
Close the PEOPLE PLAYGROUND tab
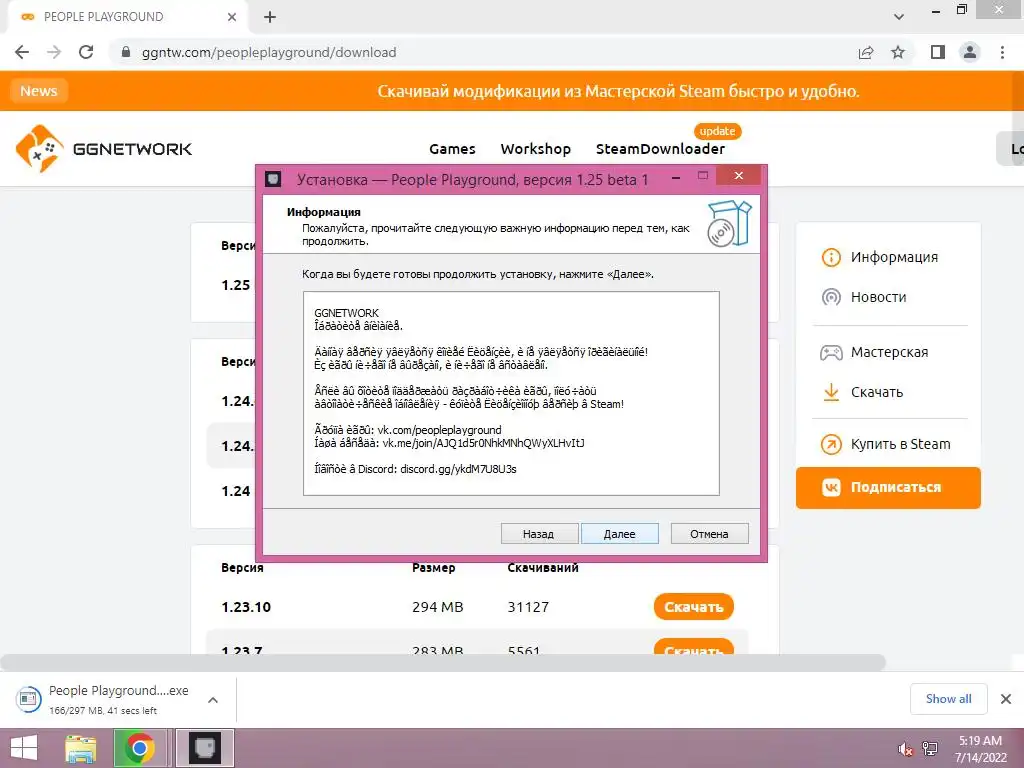point(232,17)
